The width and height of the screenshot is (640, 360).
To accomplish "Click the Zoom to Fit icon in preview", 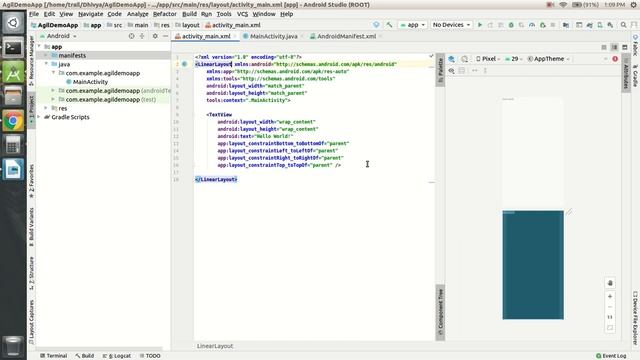I will coord(610,327).
